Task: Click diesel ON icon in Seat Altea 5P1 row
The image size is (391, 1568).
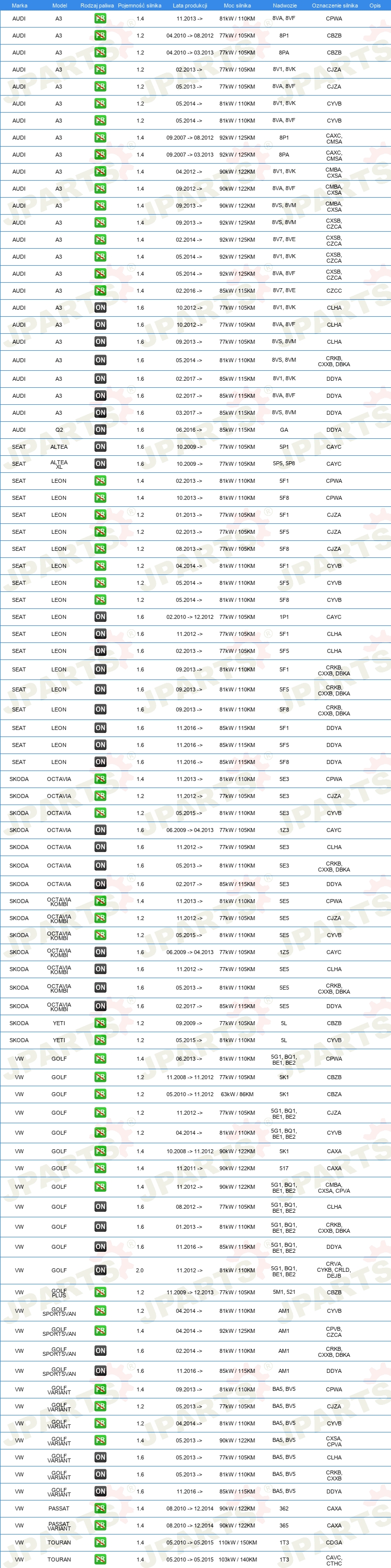Action: click(x=100, y=446)
